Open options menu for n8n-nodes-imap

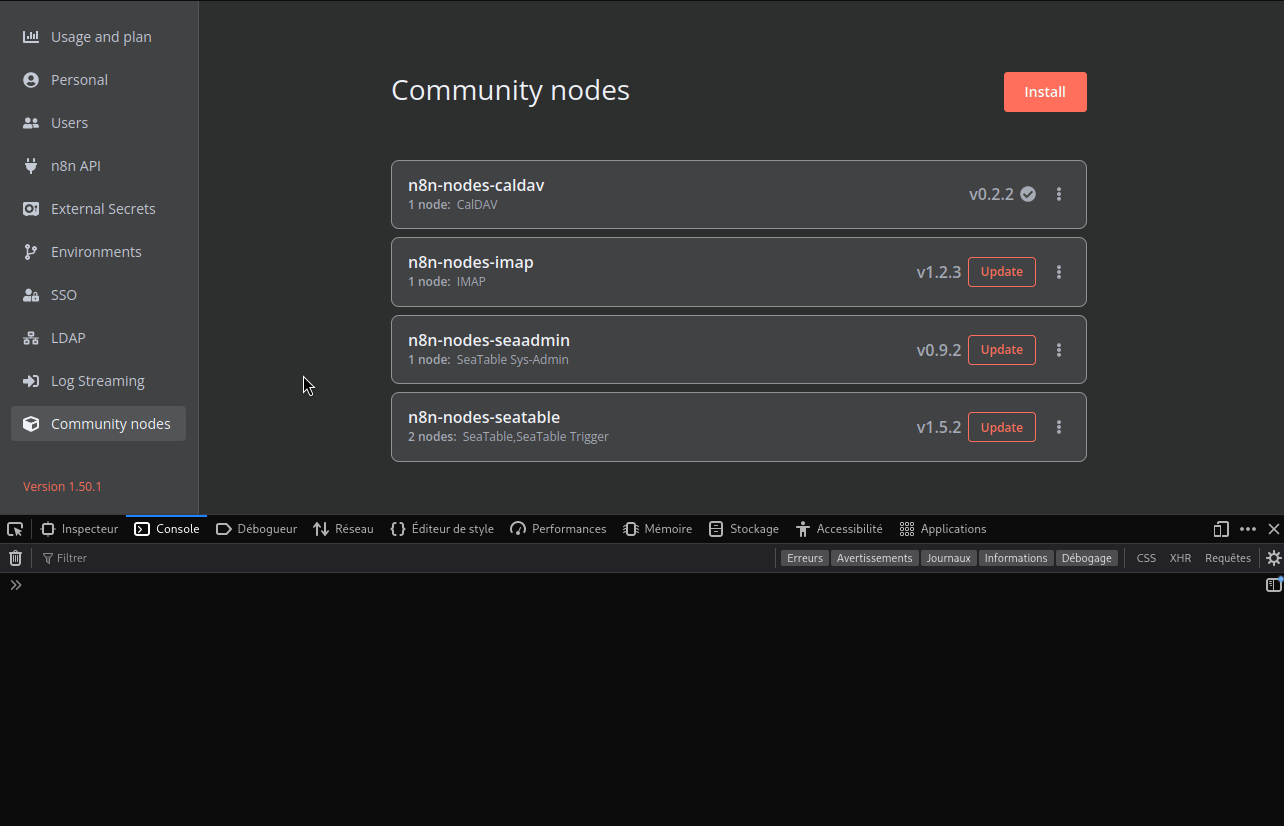(x=1059, y=272)
